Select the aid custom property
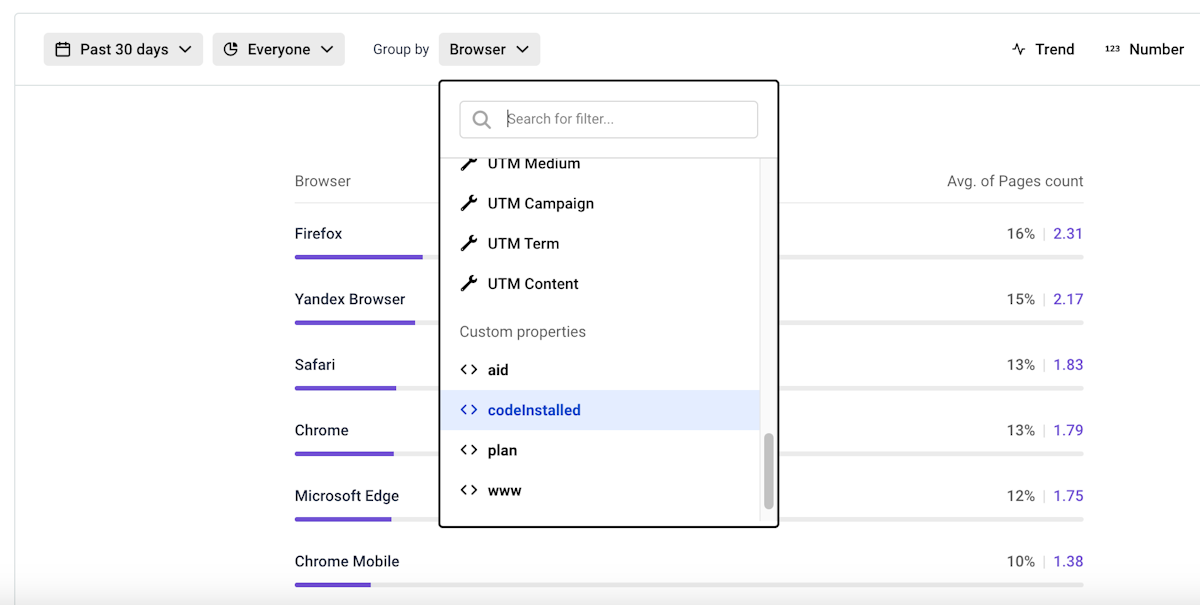Viewport: 1200px width, 605px height. click(600, 370)
